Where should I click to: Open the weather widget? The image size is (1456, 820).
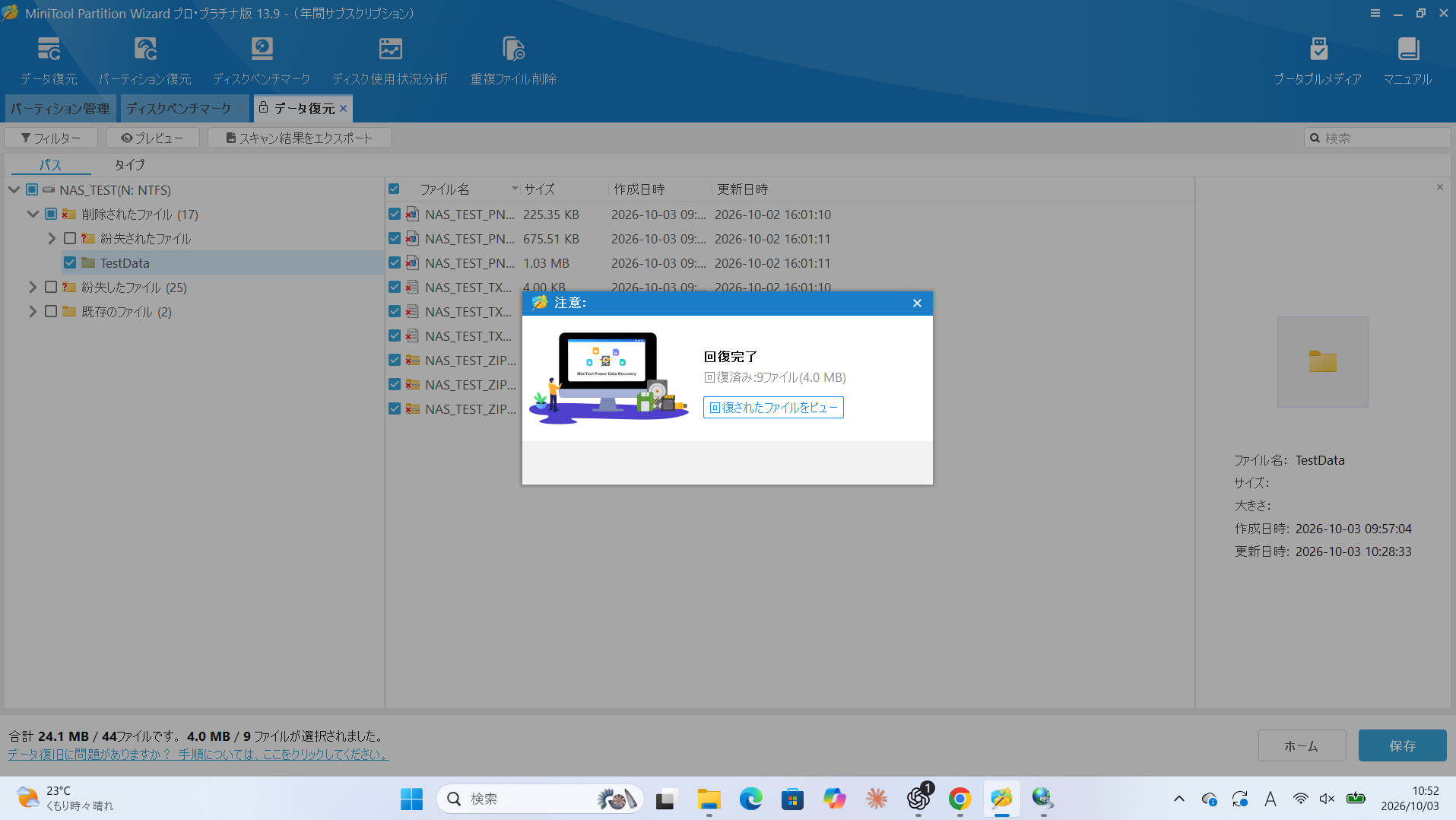click(x=65, y=799)
